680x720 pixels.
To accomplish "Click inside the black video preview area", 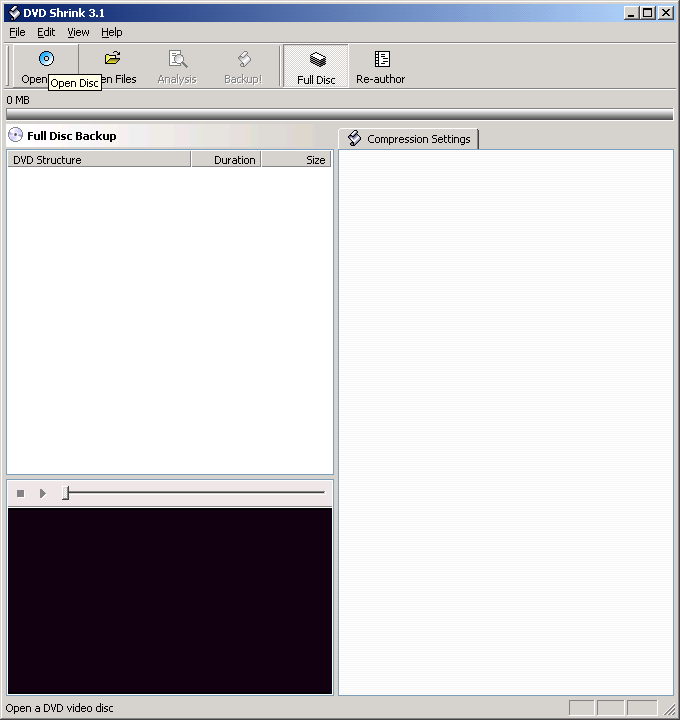I will pos(170,600).
